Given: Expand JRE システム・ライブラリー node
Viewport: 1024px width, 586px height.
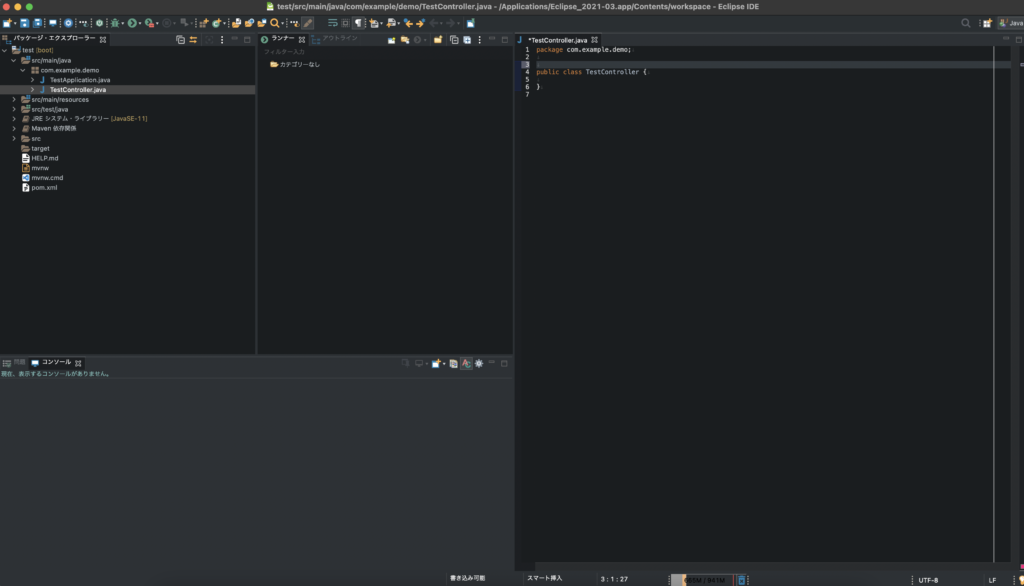Looking at the screenshot, I should point(14,119).
